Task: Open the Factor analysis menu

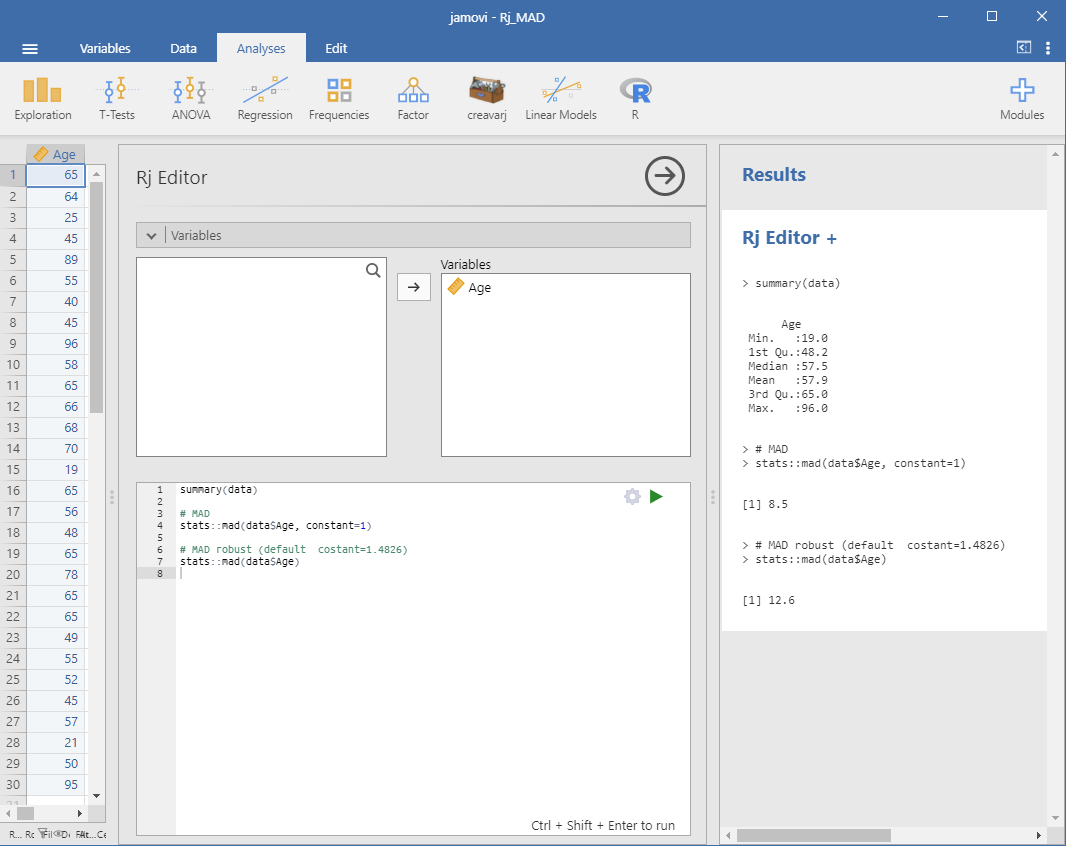Action: click(x=413, y=99)
